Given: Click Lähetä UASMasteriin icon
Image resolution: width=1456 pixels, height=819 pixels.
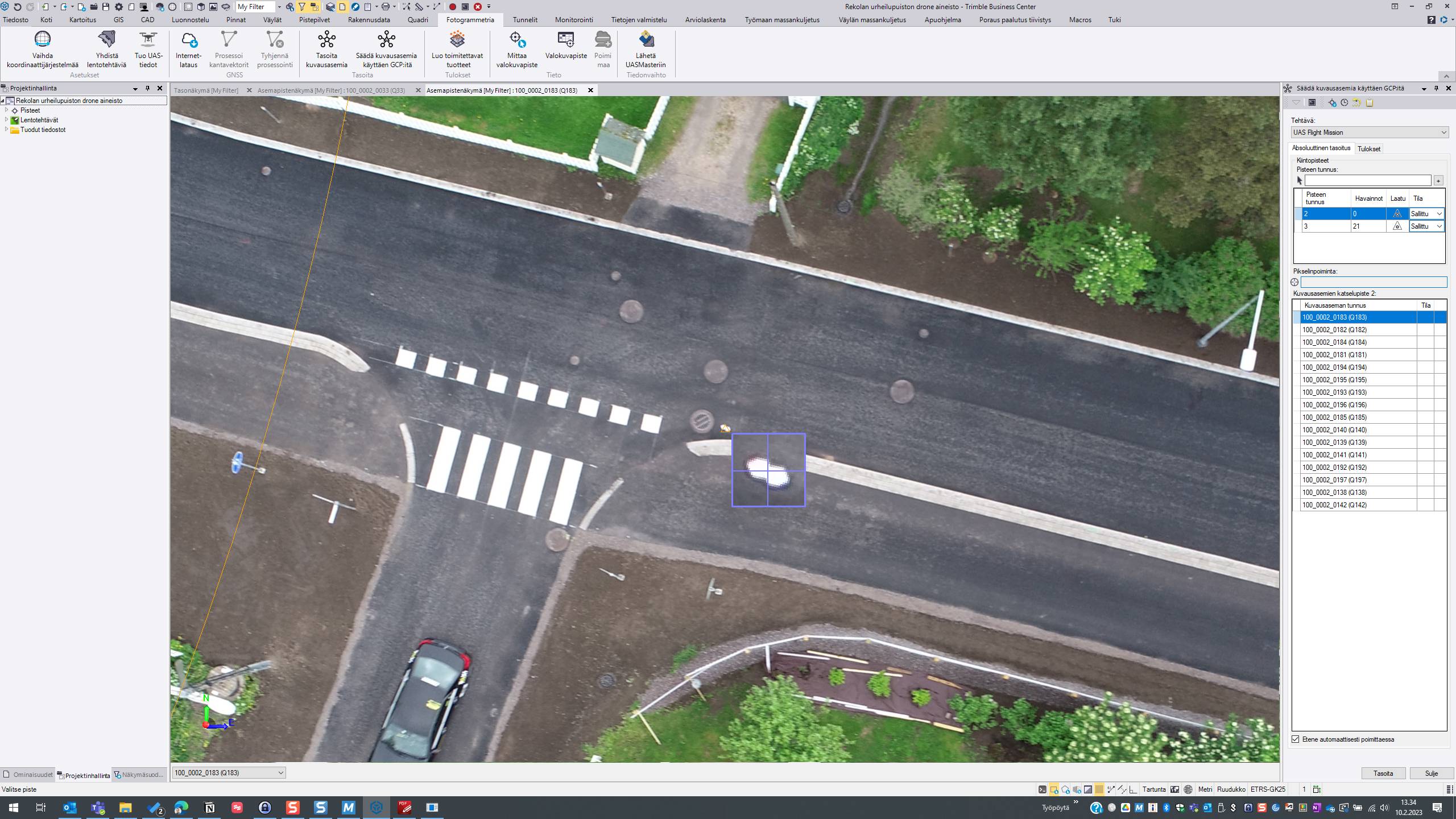Looking at the screenshot, I should [646, 39].
